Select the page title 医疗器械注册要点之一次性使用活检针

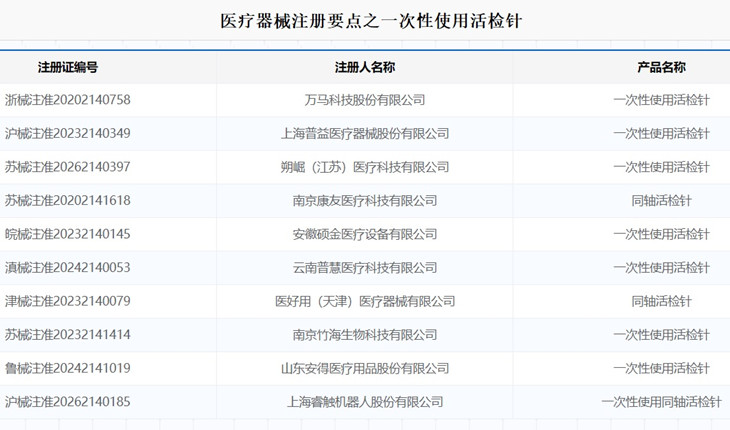click(x=371, y=21)
